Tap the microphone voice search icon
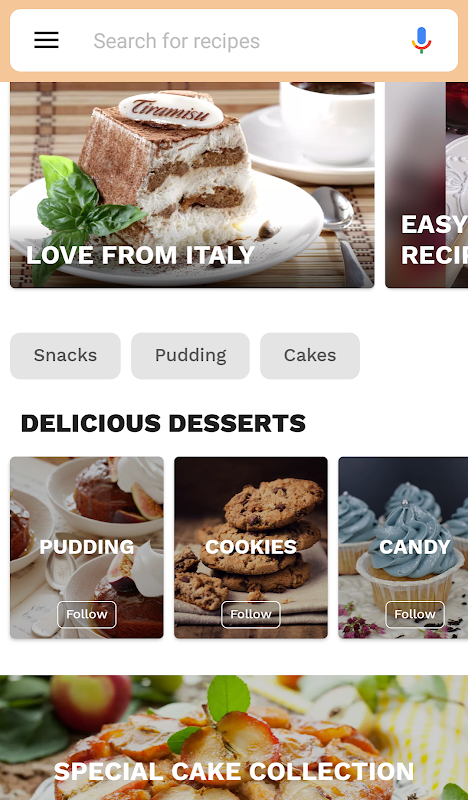The image size is (468, 800). coord(421,40)
